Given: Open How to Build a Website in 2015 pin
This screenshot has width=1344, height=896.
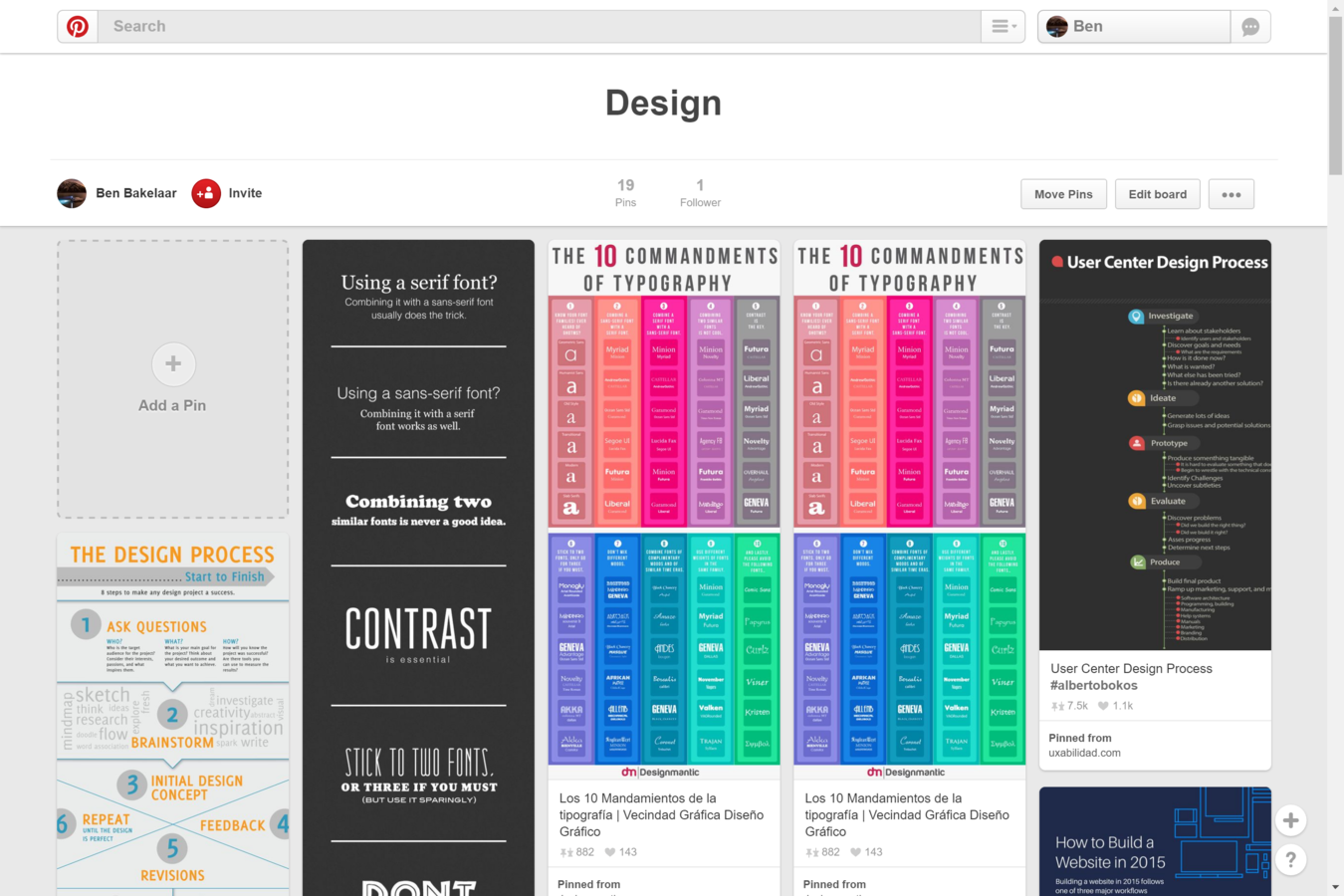Looking at the screenshot, I should (x=1155, y=841).
